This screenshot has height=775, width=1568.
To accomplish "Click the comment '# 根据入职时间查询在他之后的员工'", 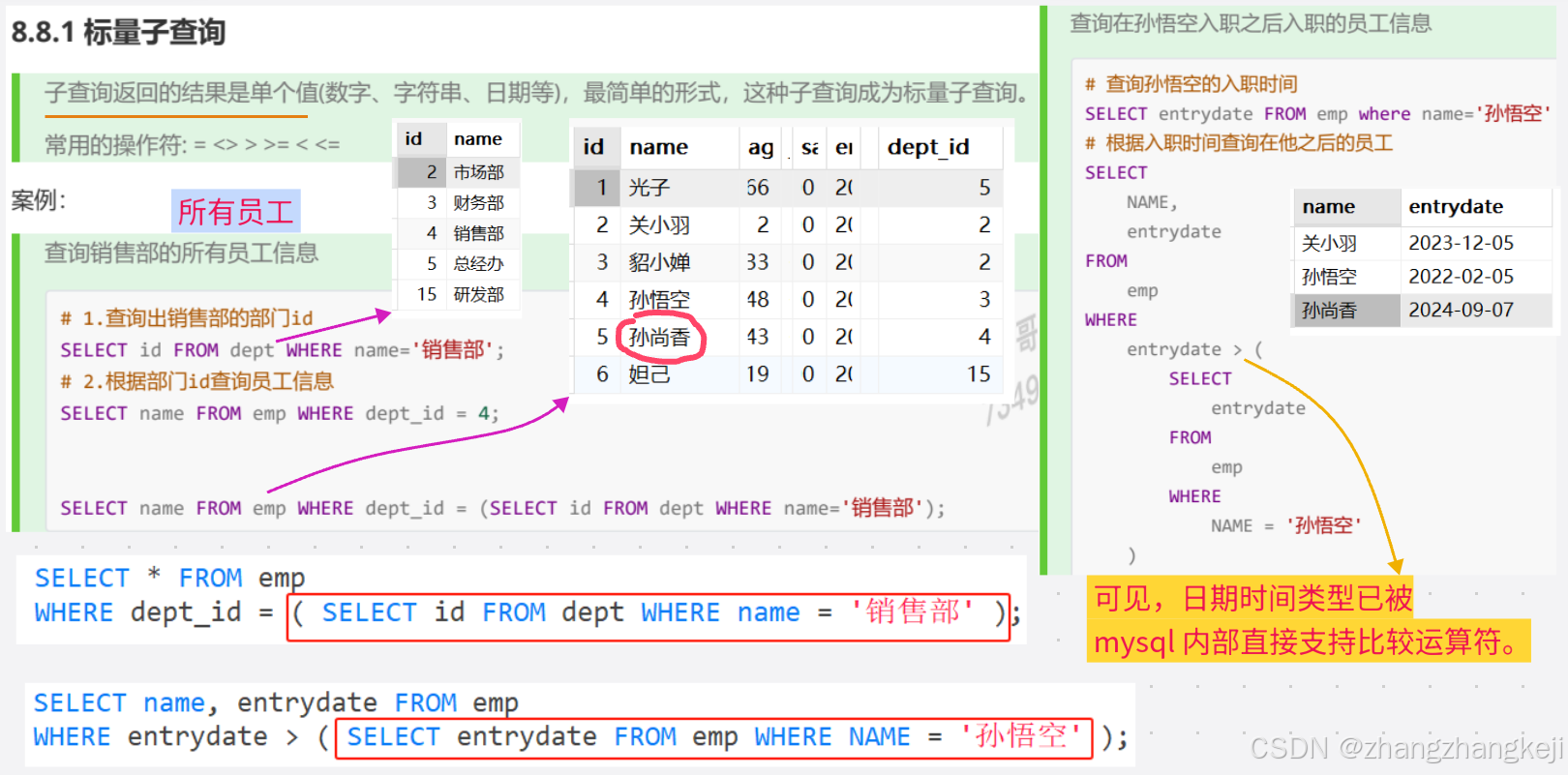I will [x=1239, y=143].
